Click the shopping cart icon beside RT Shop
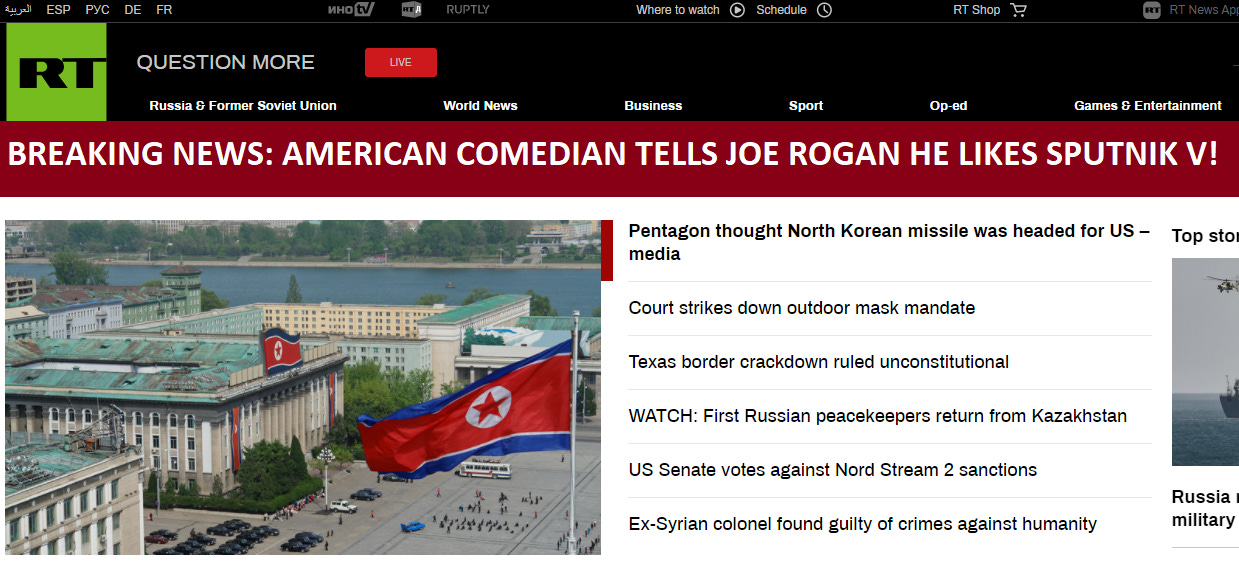 click(1018, 10)
